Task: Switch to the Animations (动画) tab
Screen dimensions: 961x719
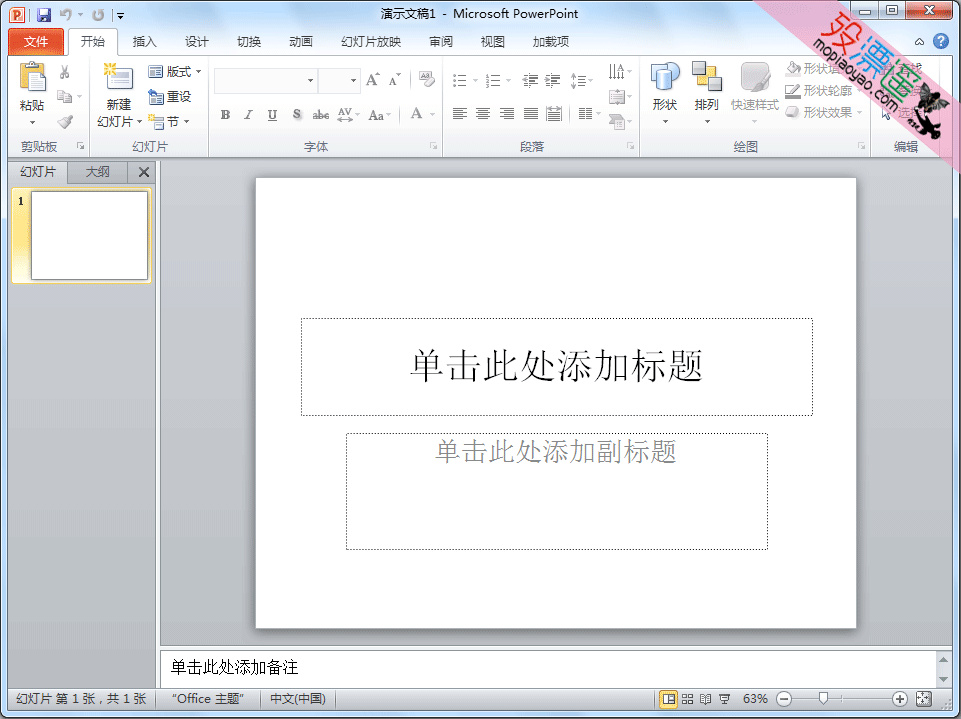Action: [301, 42]
